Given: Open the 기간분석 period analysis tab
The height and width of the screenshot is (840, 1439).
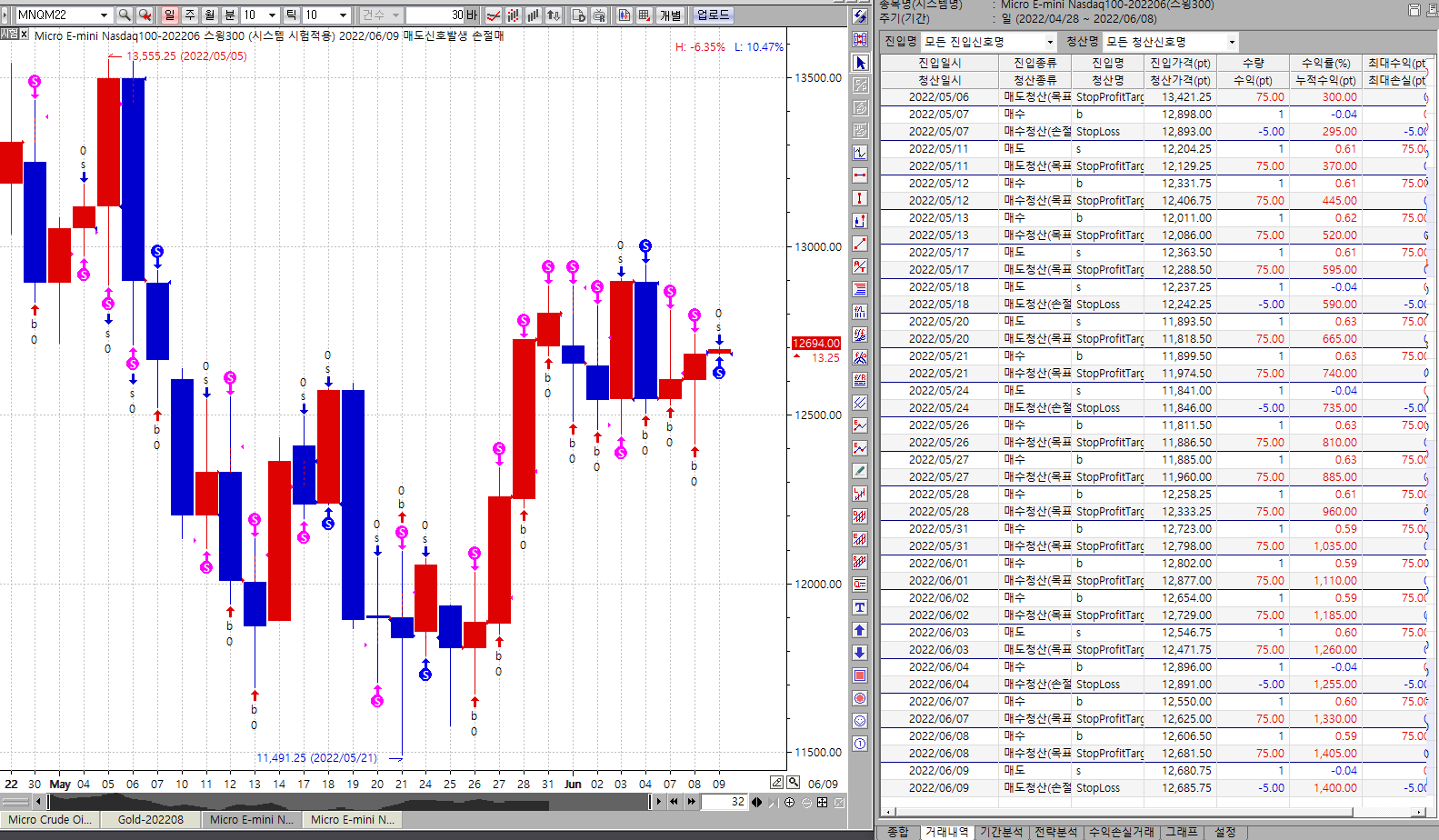Looking at the screenshot, I should 1001,832.
